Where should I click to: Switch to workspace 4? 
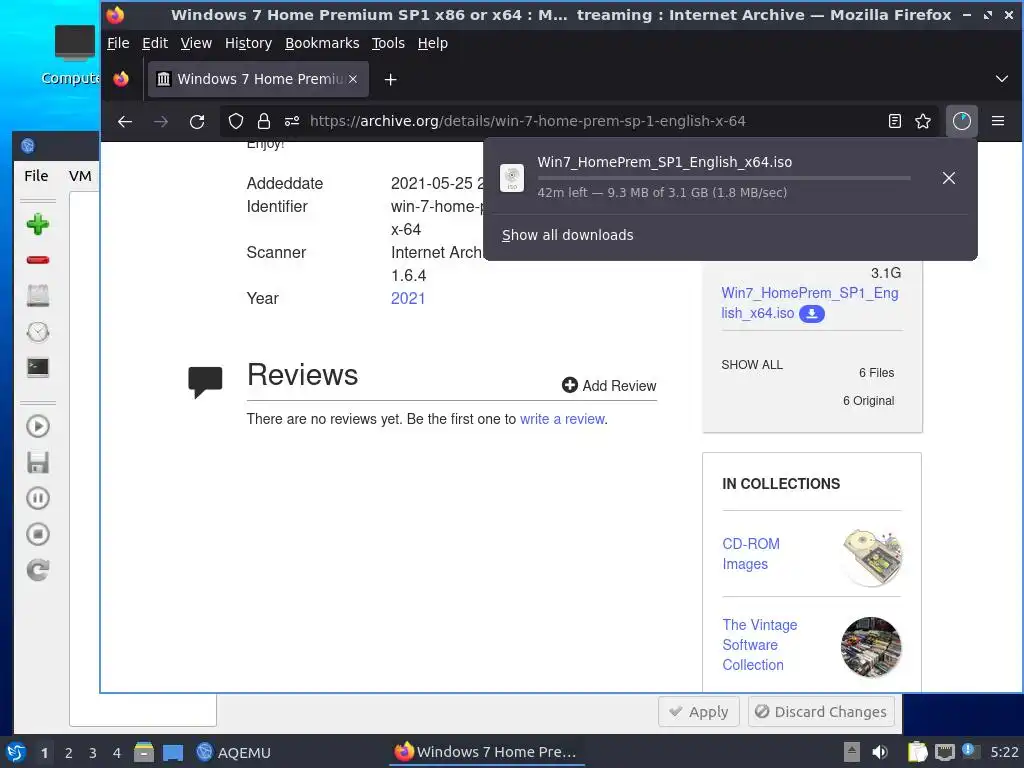117,753
